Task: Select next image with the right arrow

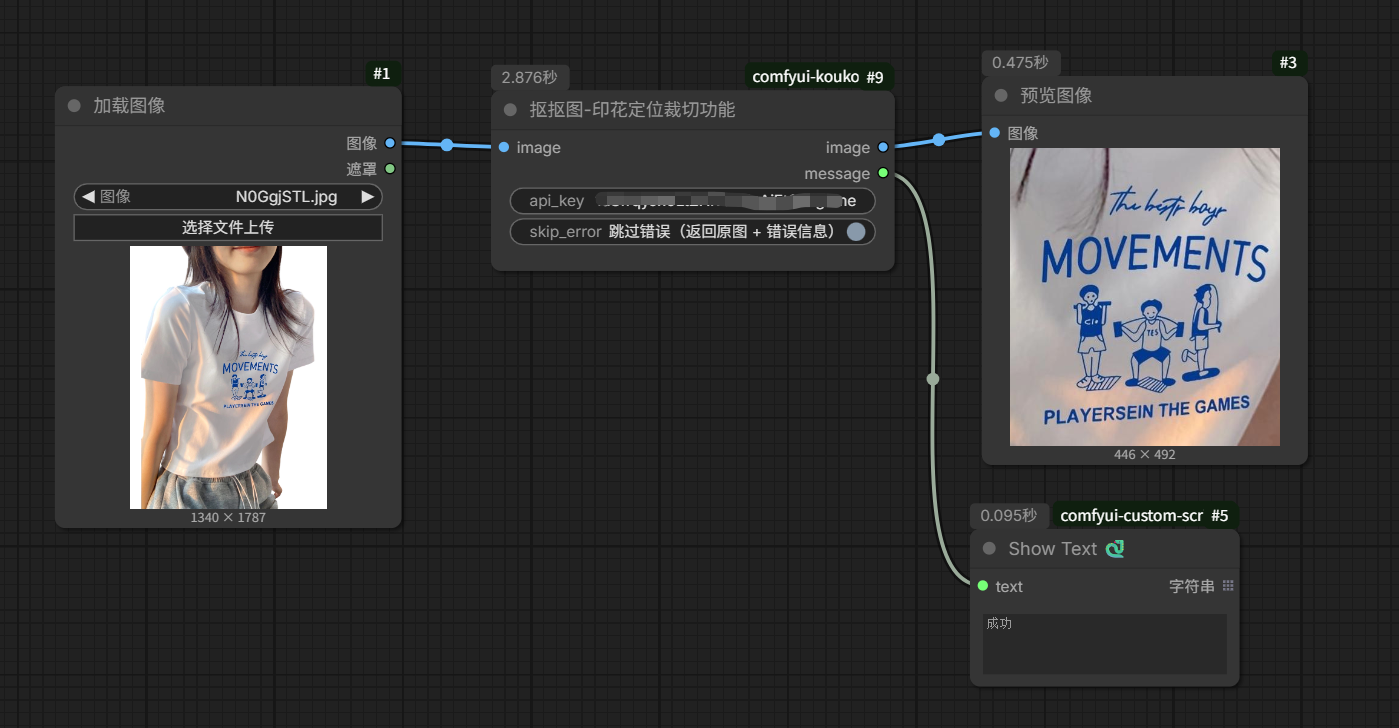Action: click(x=368, y=197)
